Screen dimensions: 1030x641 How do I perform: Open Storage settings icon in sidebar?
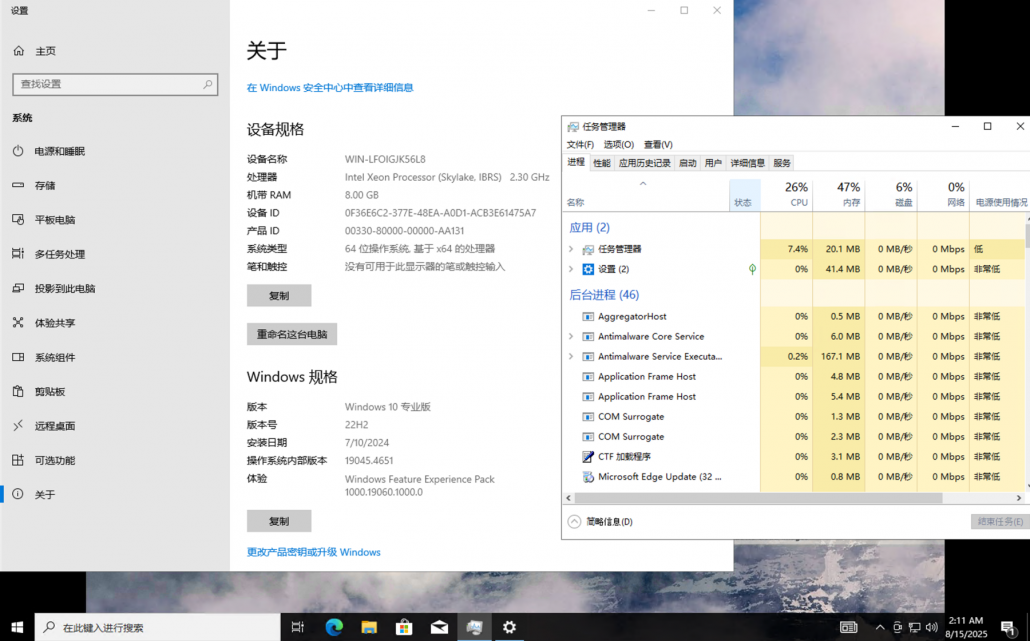[x=18, y=185]
